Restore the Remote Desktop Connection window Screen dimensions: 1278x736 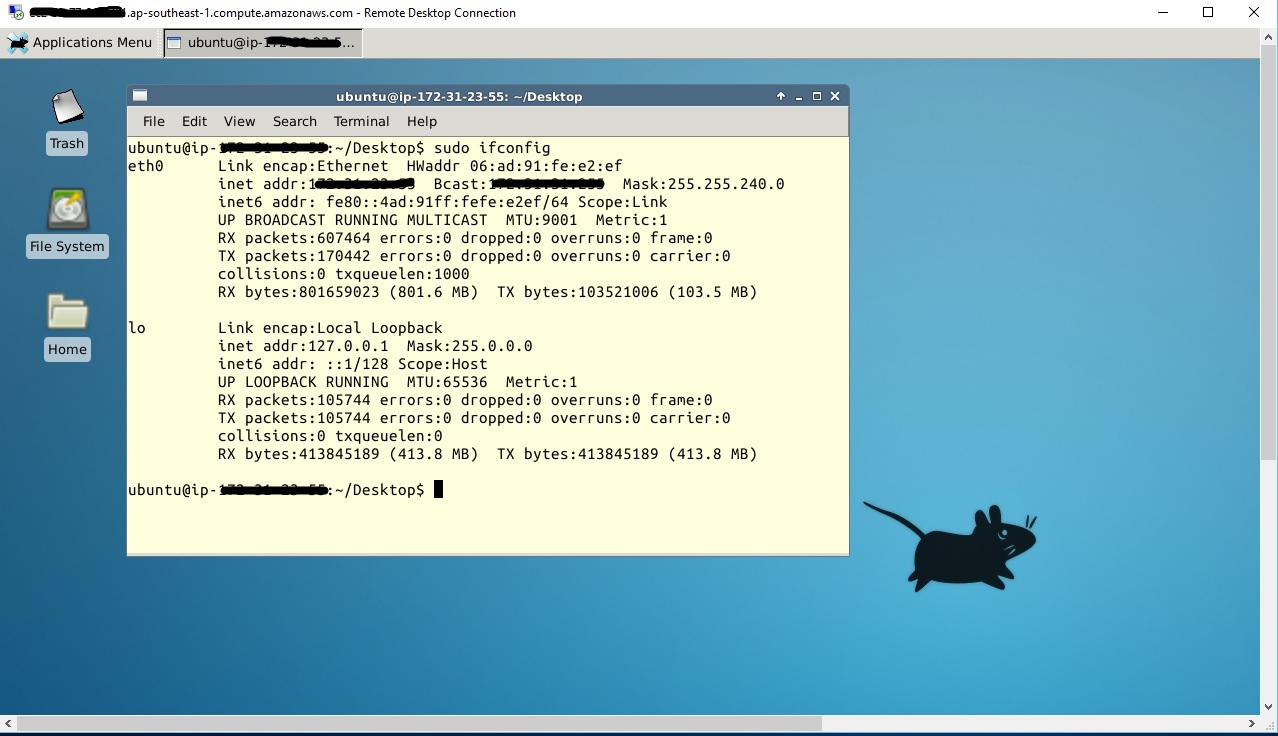tap(1208, 12)
